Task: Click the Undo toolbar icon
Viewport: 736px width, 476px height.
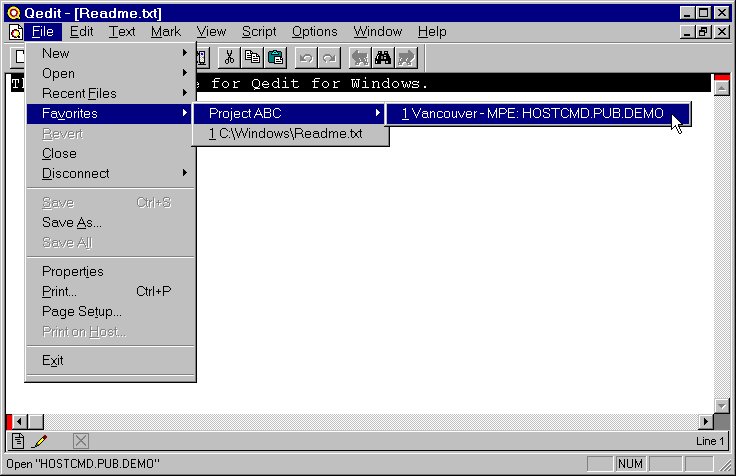Action: click(x=306, y=58)
